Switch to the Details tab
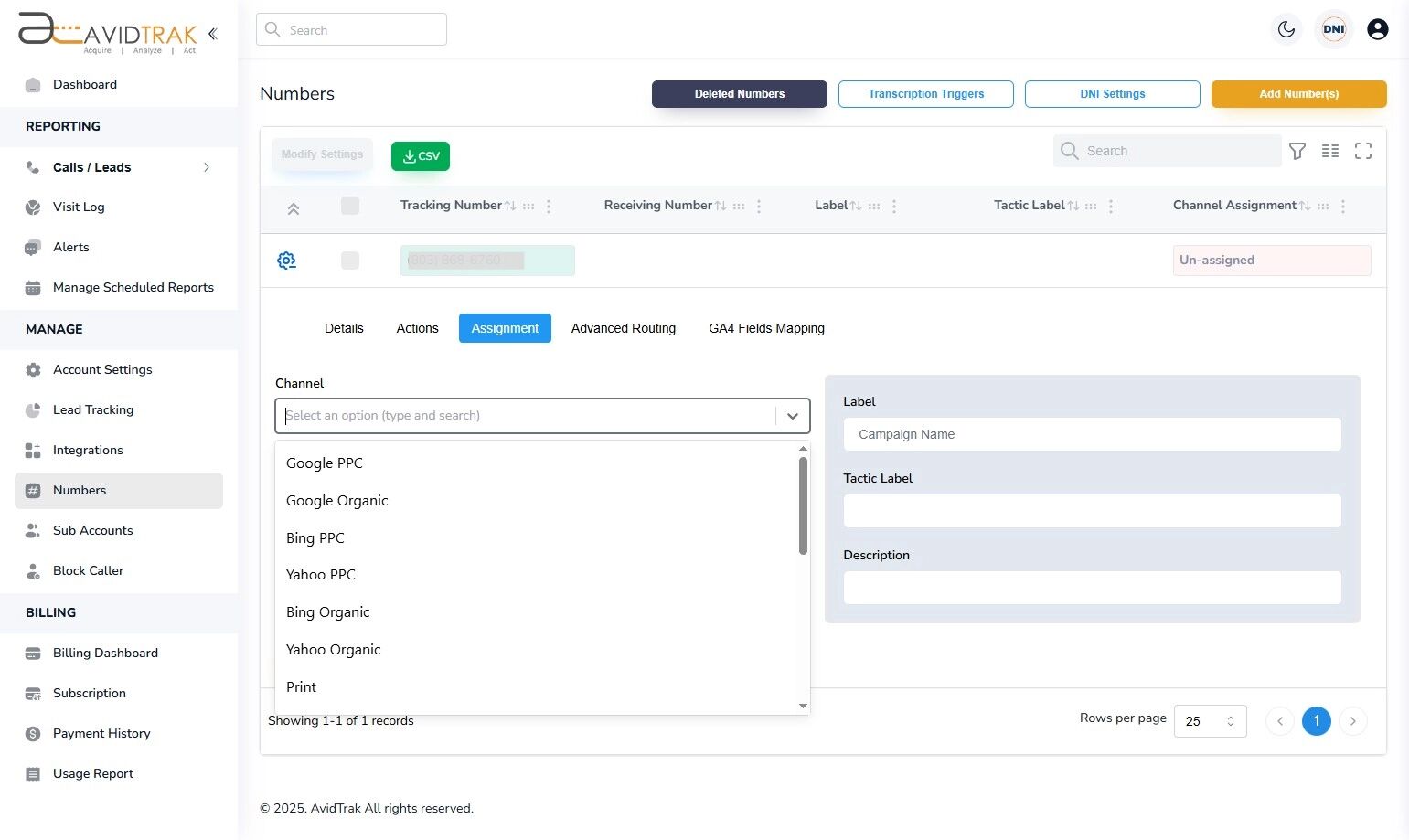 point(344,328)
